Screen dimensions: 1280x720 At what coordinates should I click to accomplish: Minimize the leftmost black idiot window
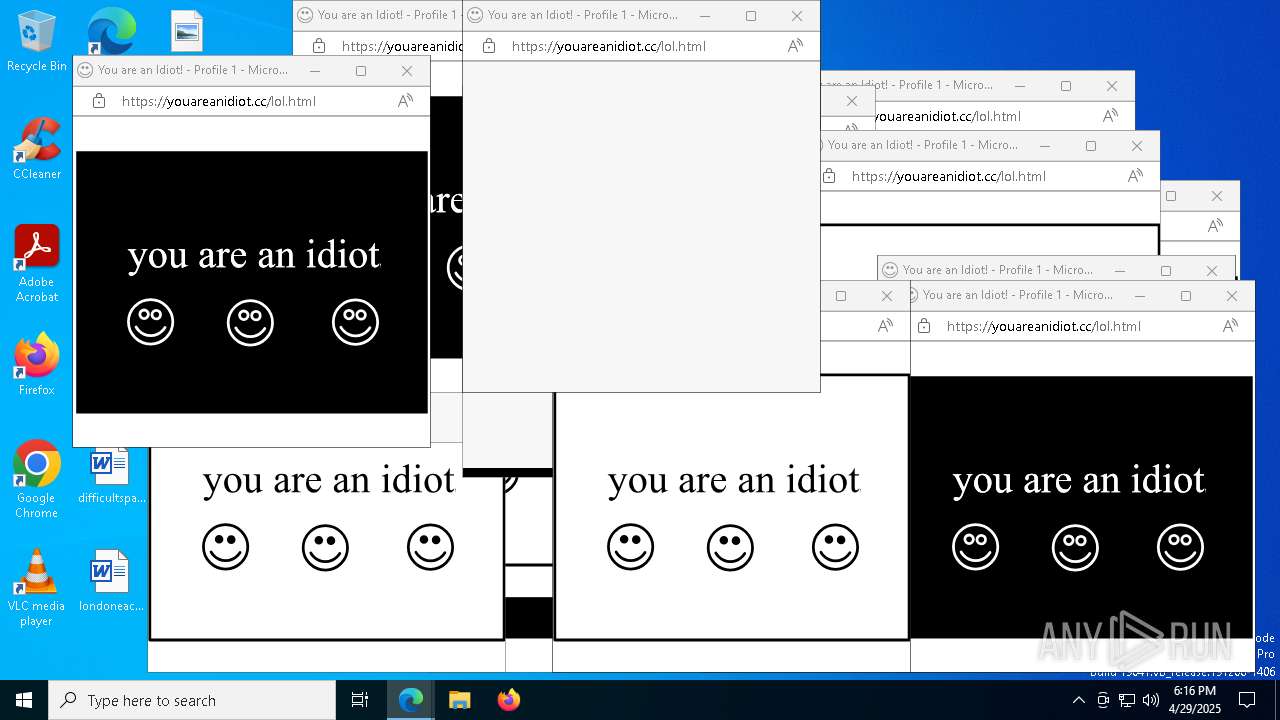coord(315,71)
